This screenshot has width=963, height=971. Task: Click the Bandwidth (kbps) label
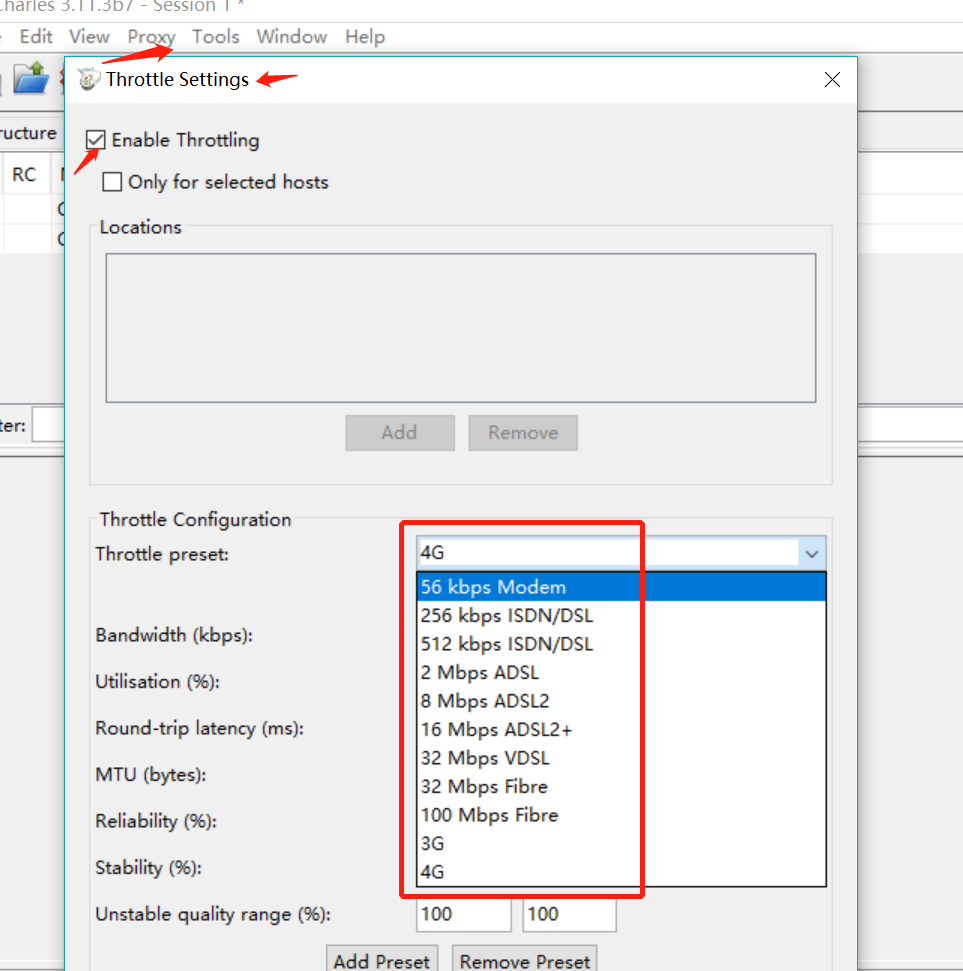point(174,635)
